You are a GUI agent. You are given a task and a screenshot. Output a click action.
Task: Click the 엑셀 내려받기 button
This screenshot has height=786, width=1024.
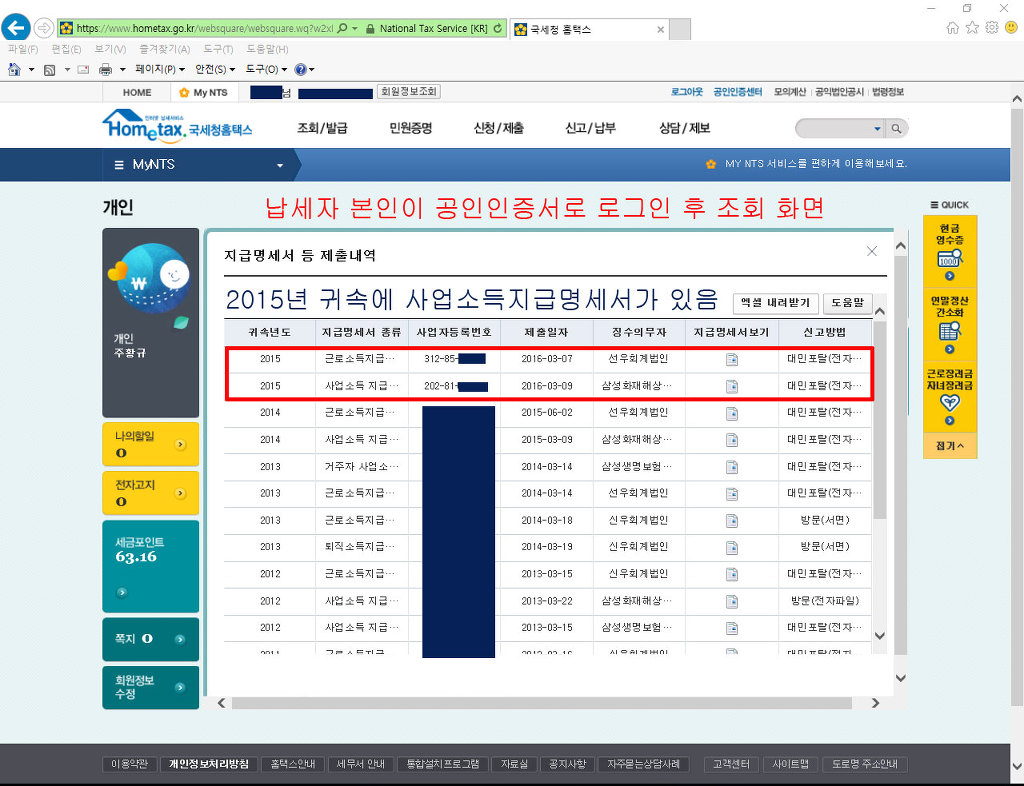776,303
